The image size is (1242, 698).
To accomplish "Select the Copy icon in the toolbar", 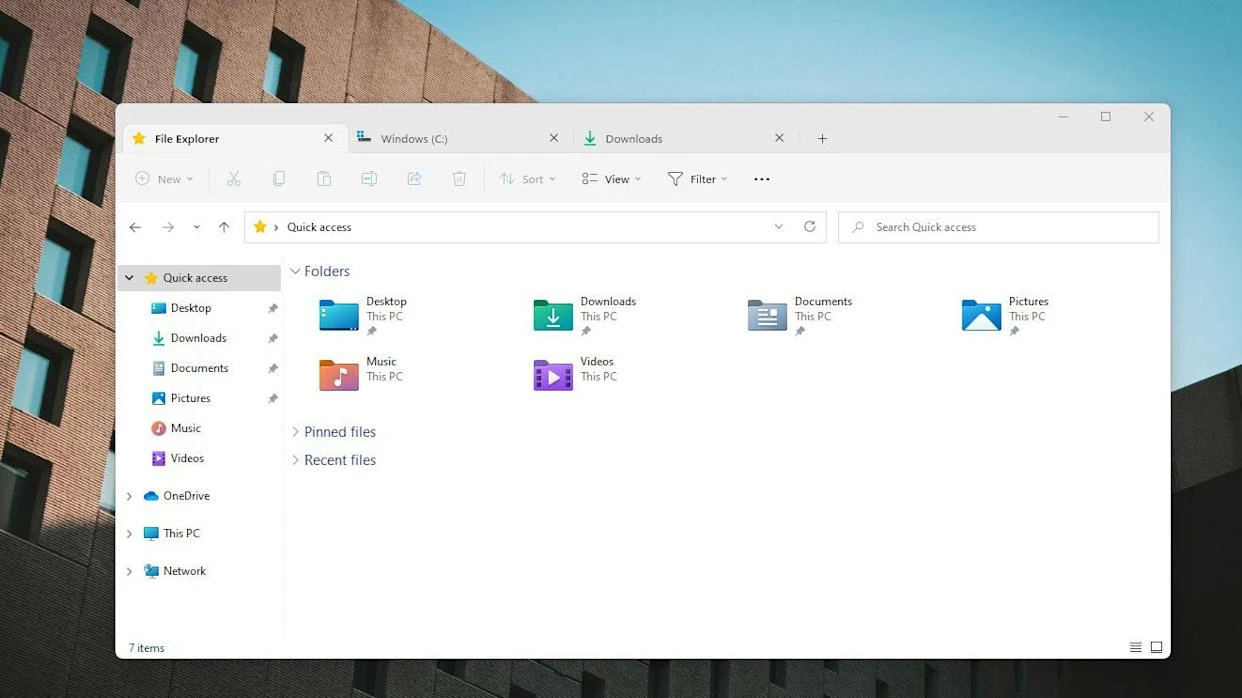I will point(279,178).
